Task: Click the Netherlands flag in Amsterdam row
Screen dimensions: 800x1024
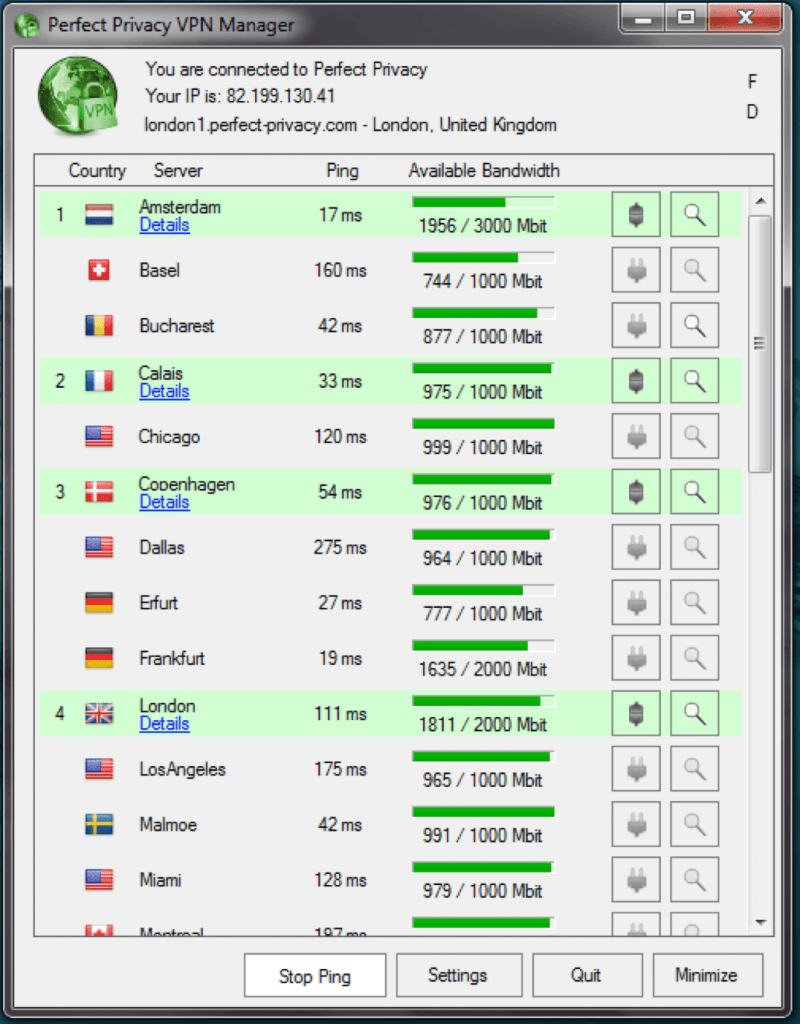Action: point(99,214)
